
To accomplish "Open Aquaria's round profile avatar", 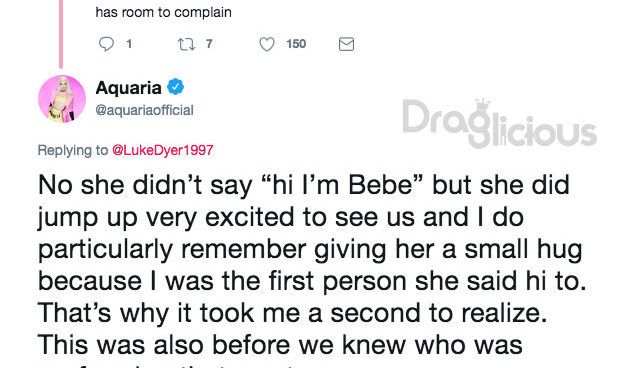I will click(x=62, y=99).
